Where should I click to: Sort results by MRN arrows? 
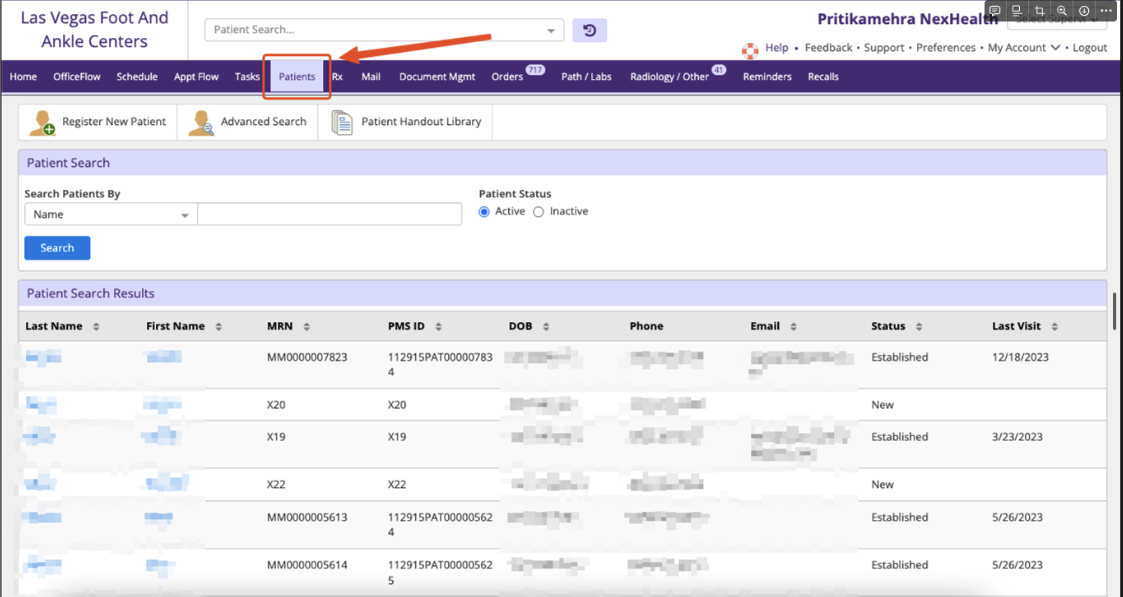point(307,326)
